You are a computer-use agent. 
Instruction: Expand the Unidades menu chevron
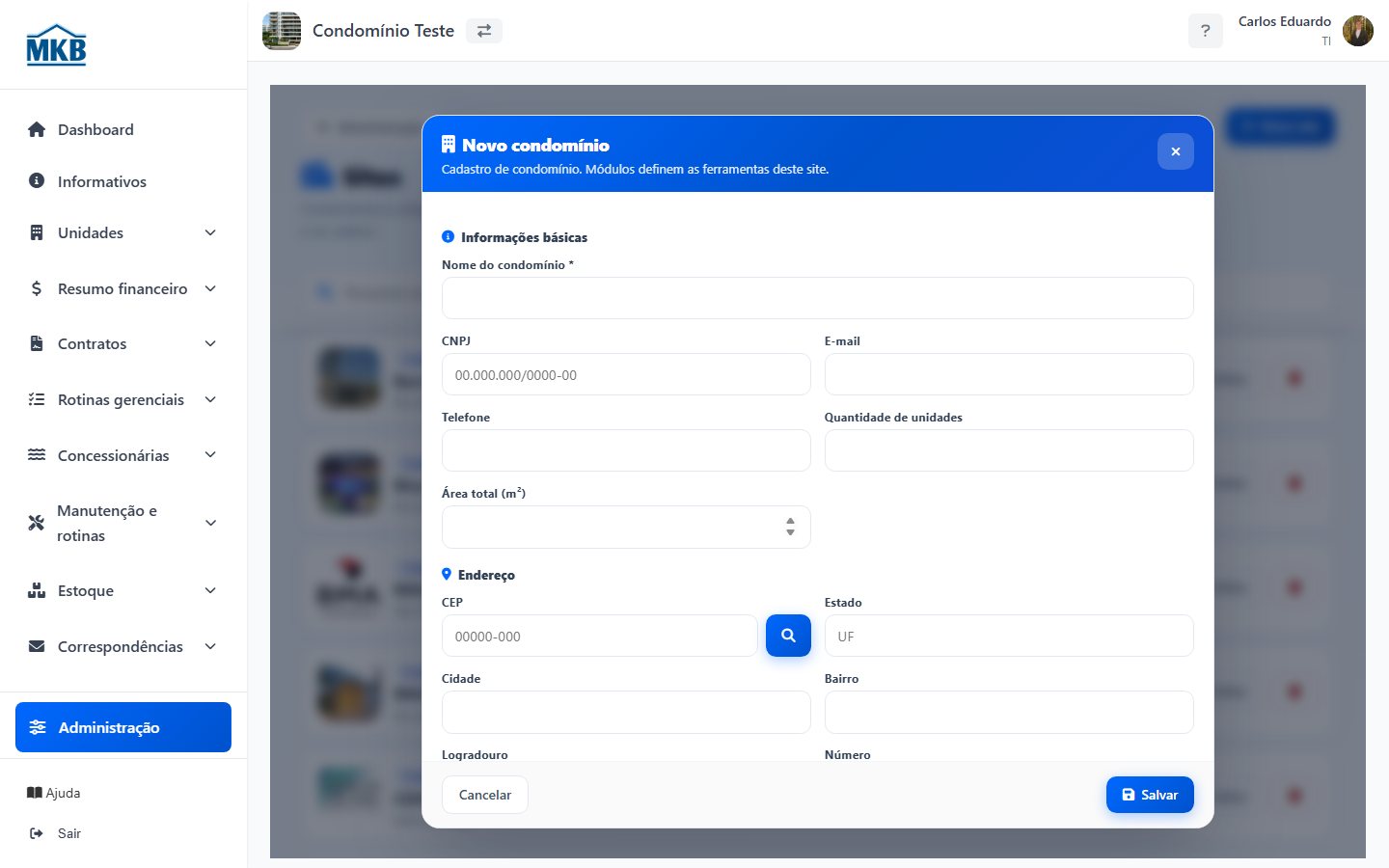(210, 232)
